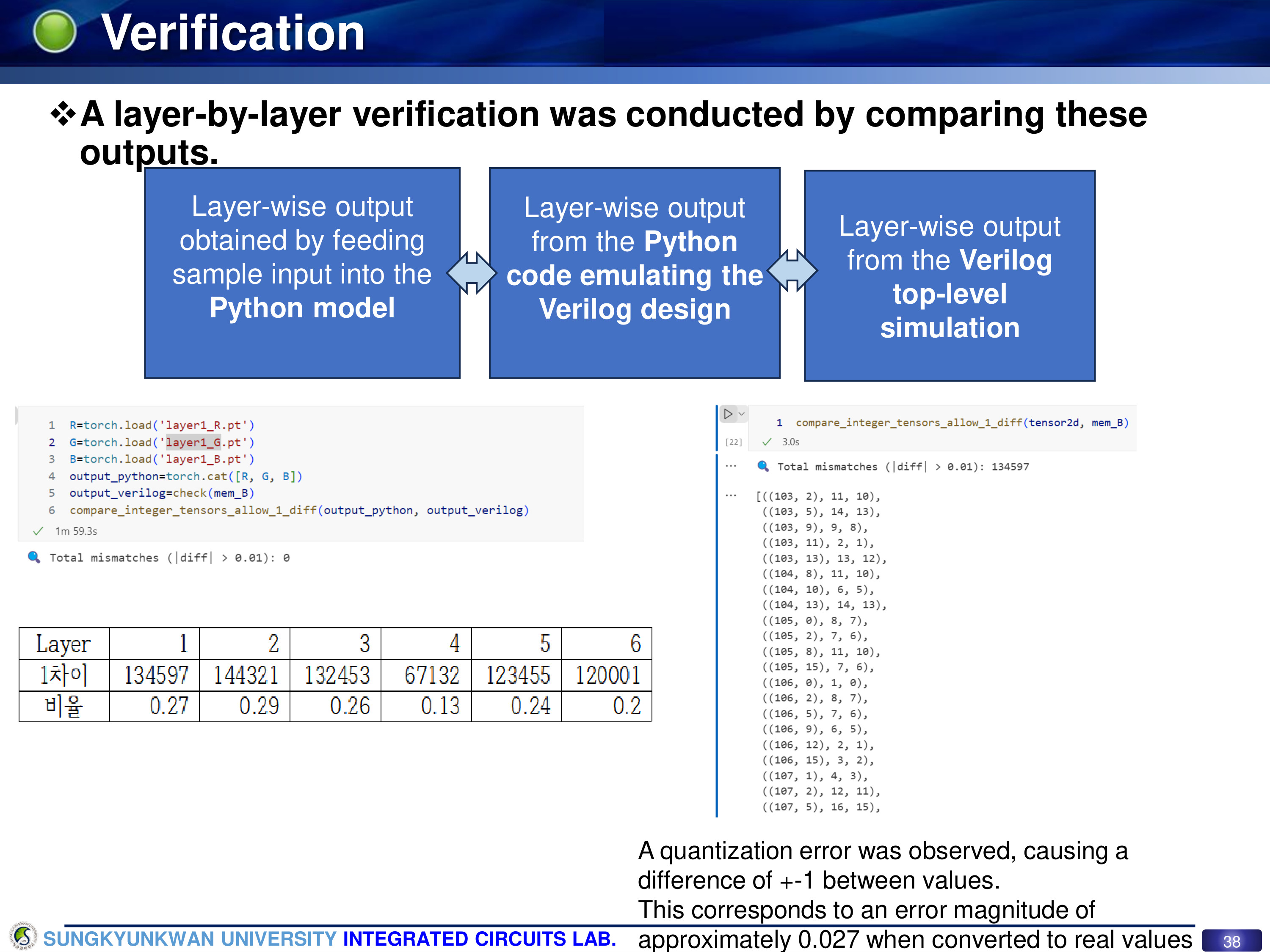Click table cell '134597'
1270x952 pixels.
coord(155,675)
